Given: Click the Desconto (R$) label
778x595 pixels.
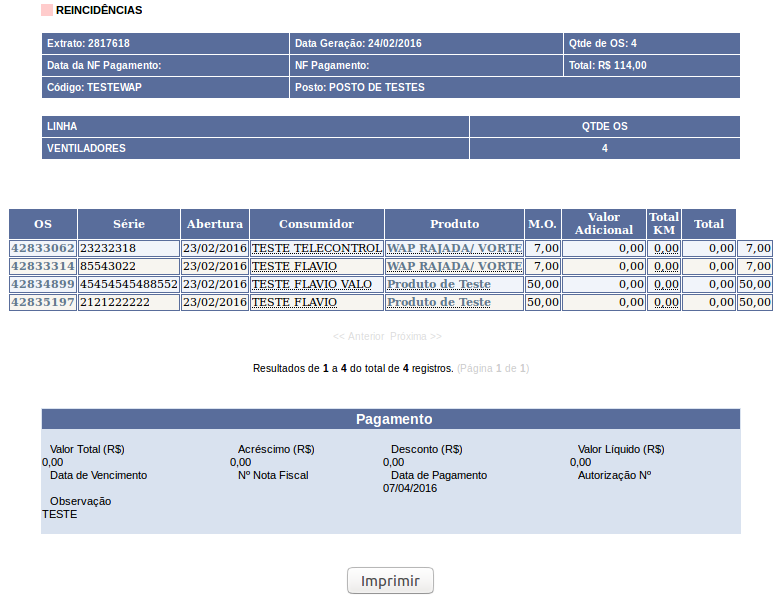Looking at the screenshot, I should 427,449.
